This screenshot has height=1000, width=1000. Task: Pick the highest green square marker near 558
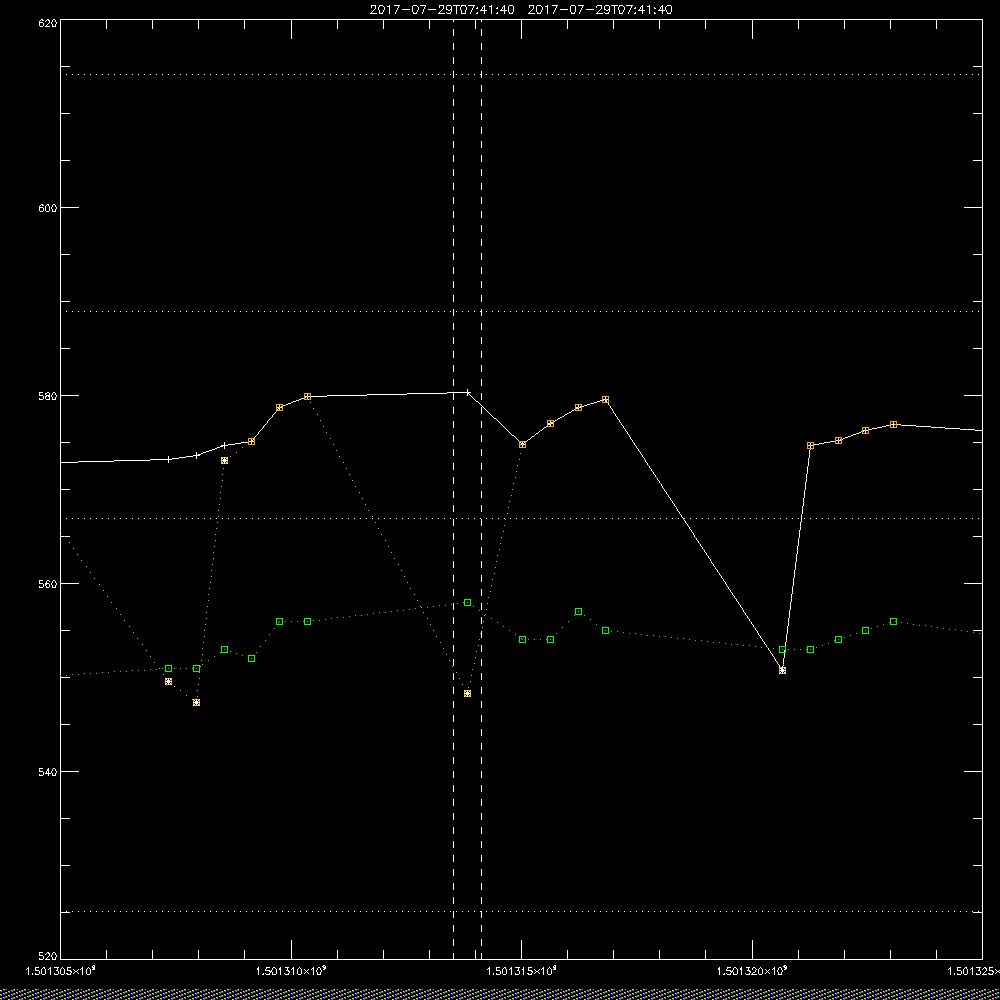[x=467, y=602]
